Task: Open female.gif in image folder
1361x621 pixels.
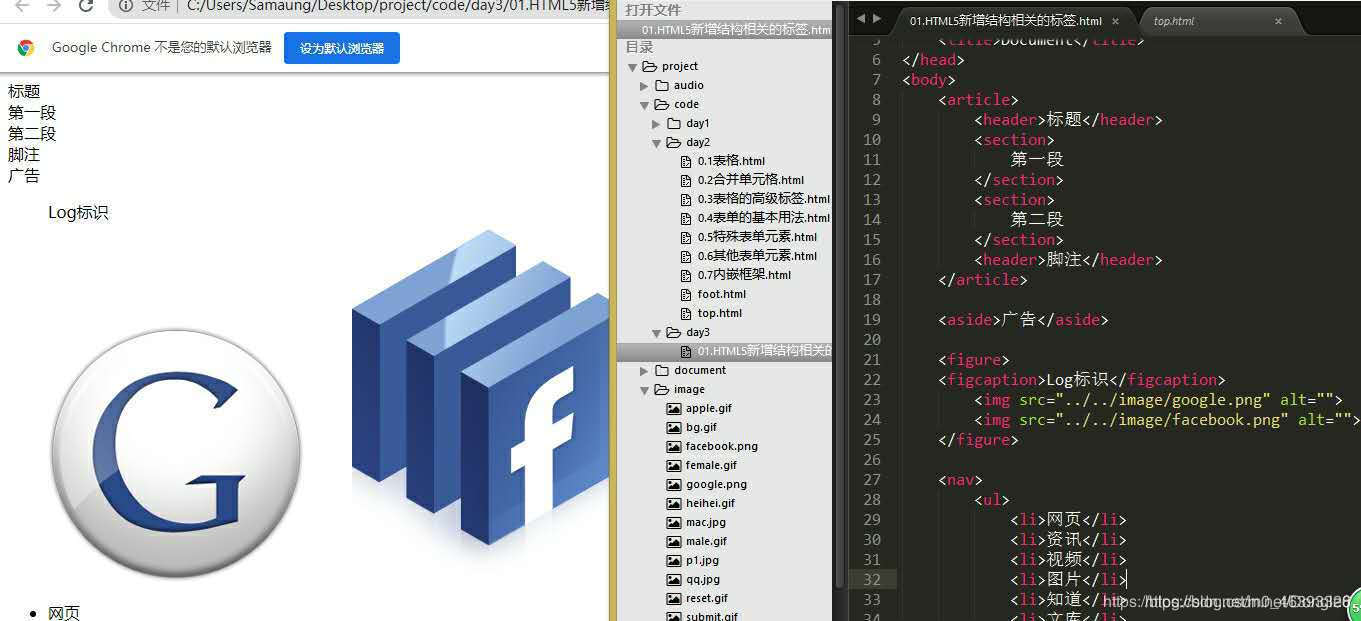Action: (711, 465)
